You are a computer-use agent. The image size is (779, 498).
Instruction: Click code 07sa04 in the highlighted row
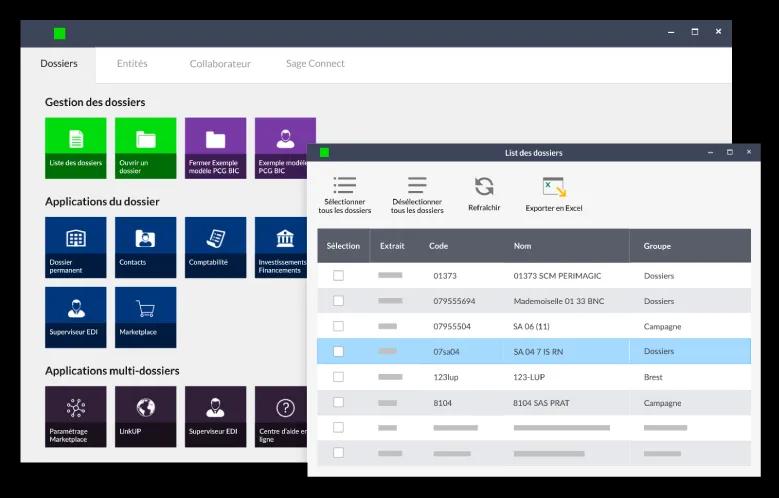[x=446, y=352]
